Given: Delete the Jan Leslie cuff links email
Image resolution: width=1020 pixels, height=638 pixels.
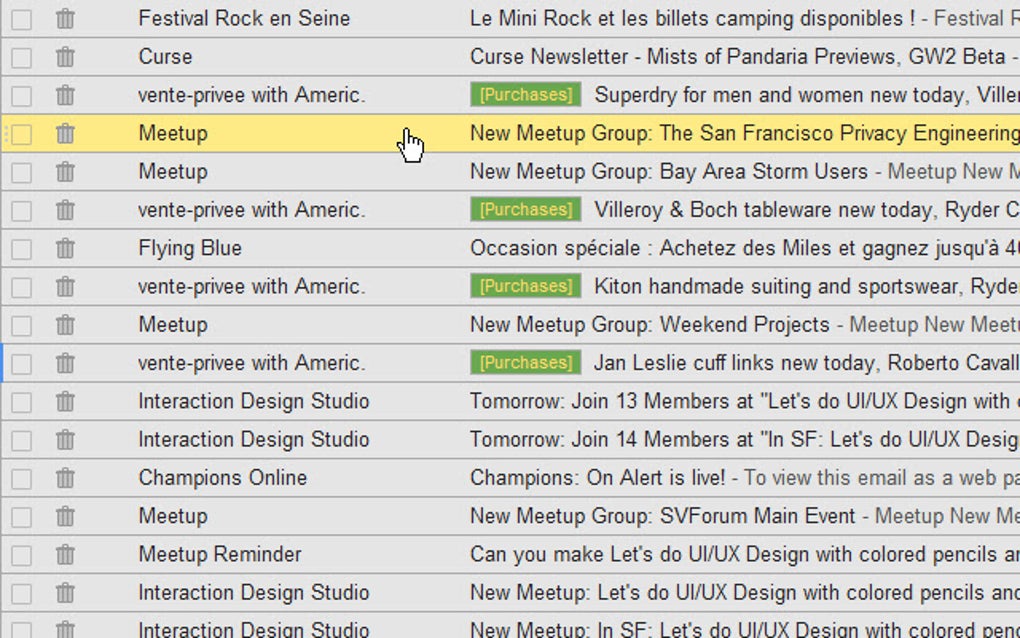Looking at the screenshot, I should click(x=65, y=362).
